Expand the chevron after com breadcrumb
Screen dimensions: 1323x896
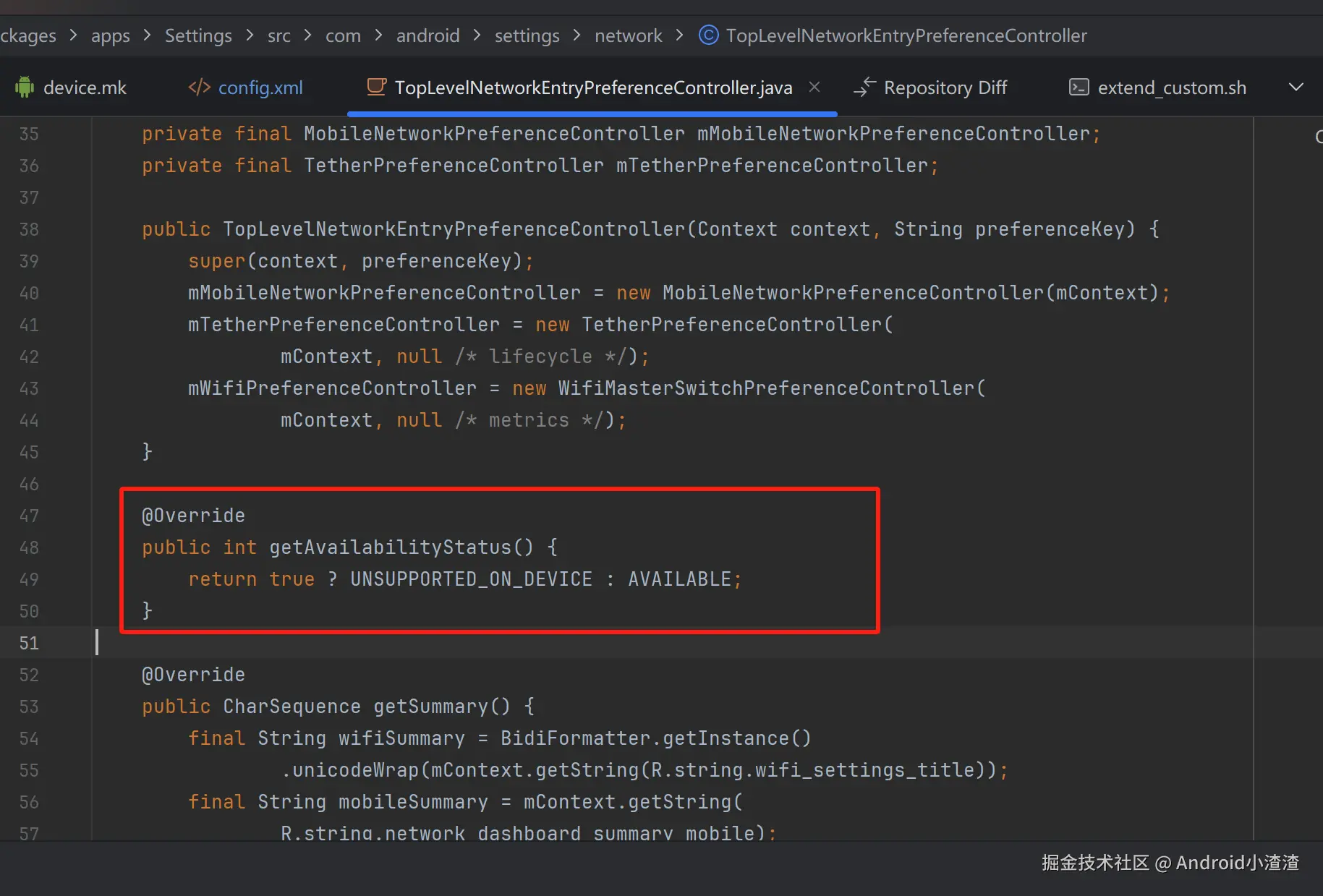pyautogui.click(x=378, y=35)
